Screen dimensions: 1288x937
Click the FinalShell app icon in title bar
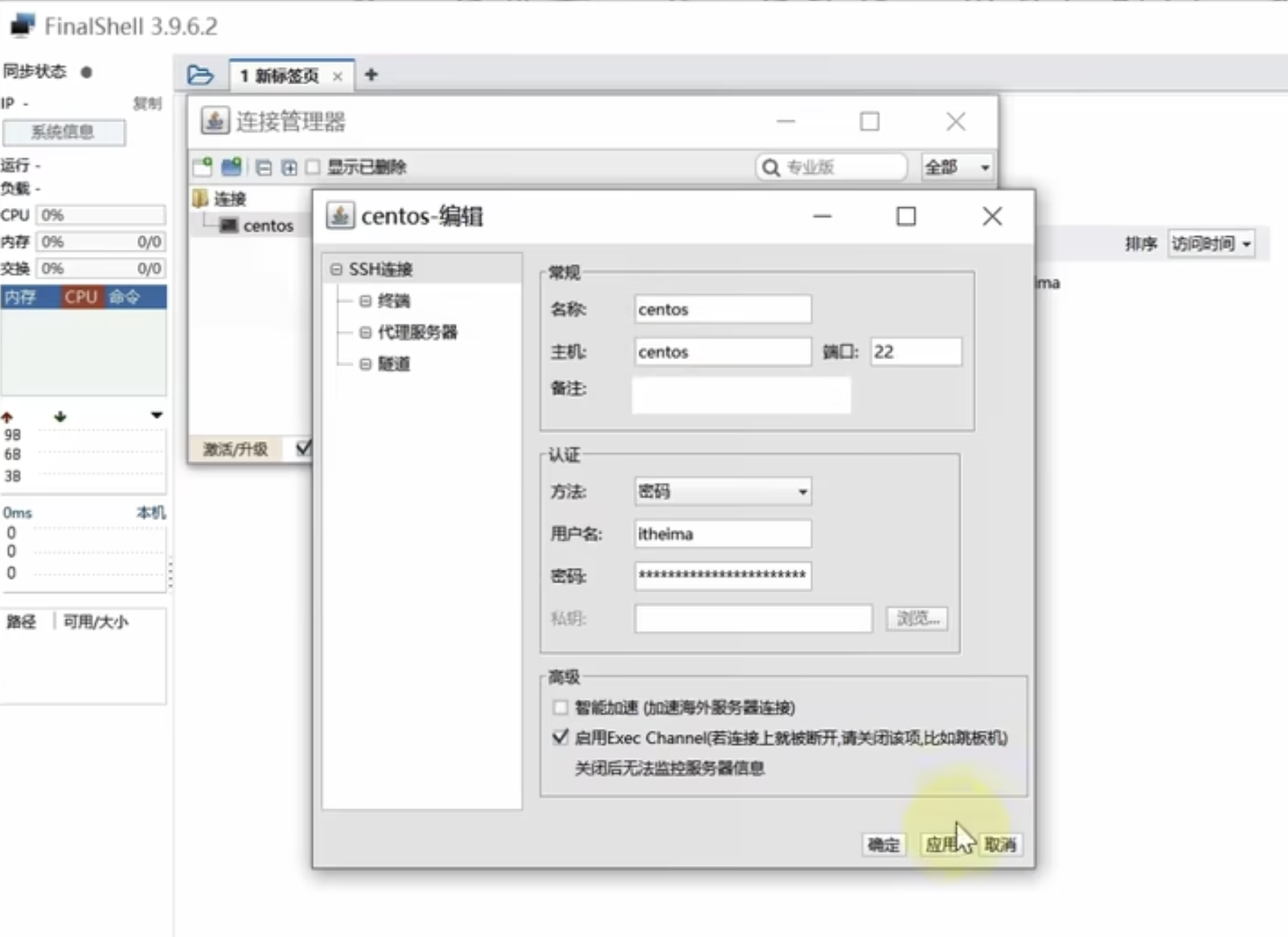pyautogui.click(x=22, y=26)
